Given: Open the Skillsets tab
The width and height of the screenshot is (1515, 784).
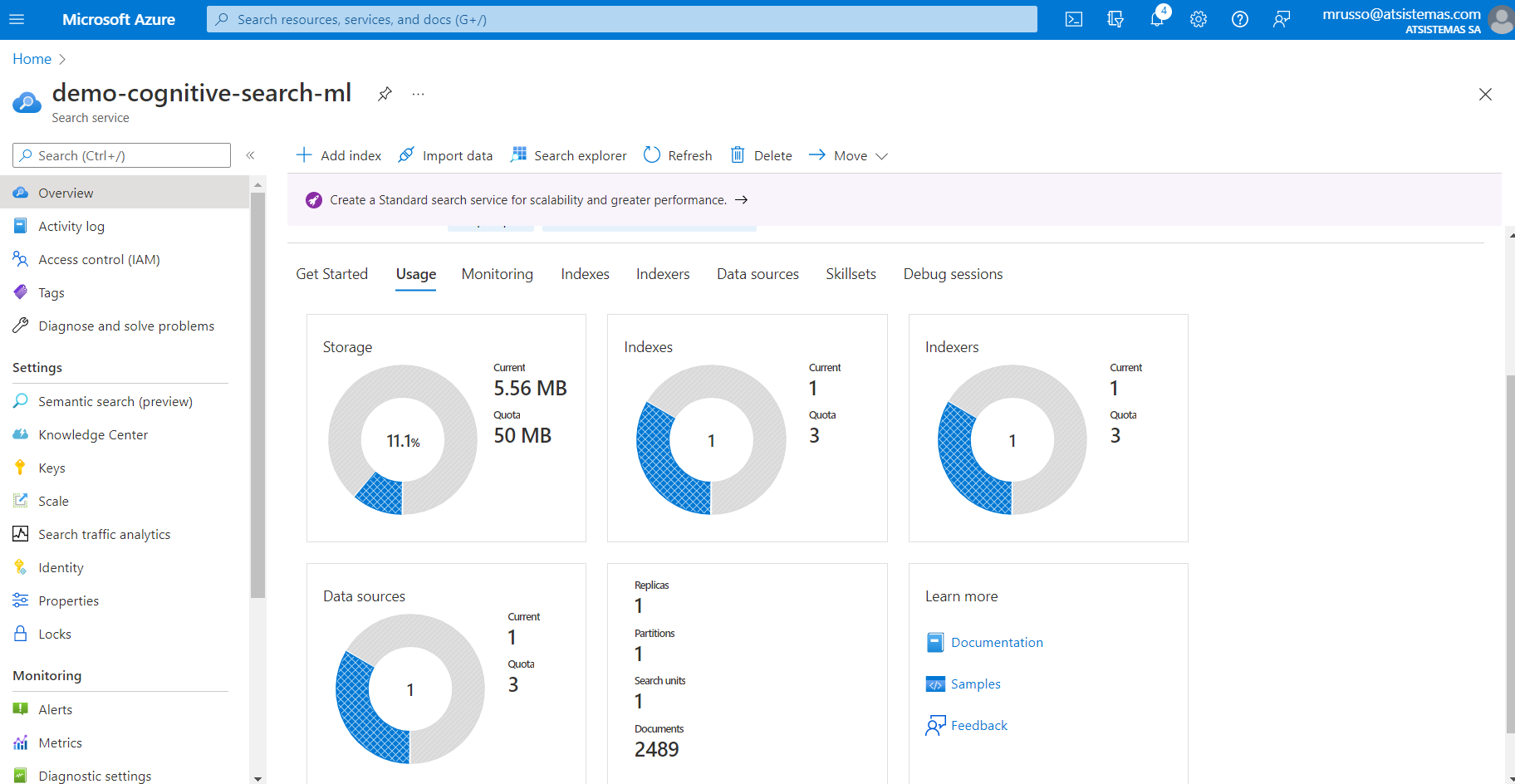Looking at the screenshot, I should (851, 274).
